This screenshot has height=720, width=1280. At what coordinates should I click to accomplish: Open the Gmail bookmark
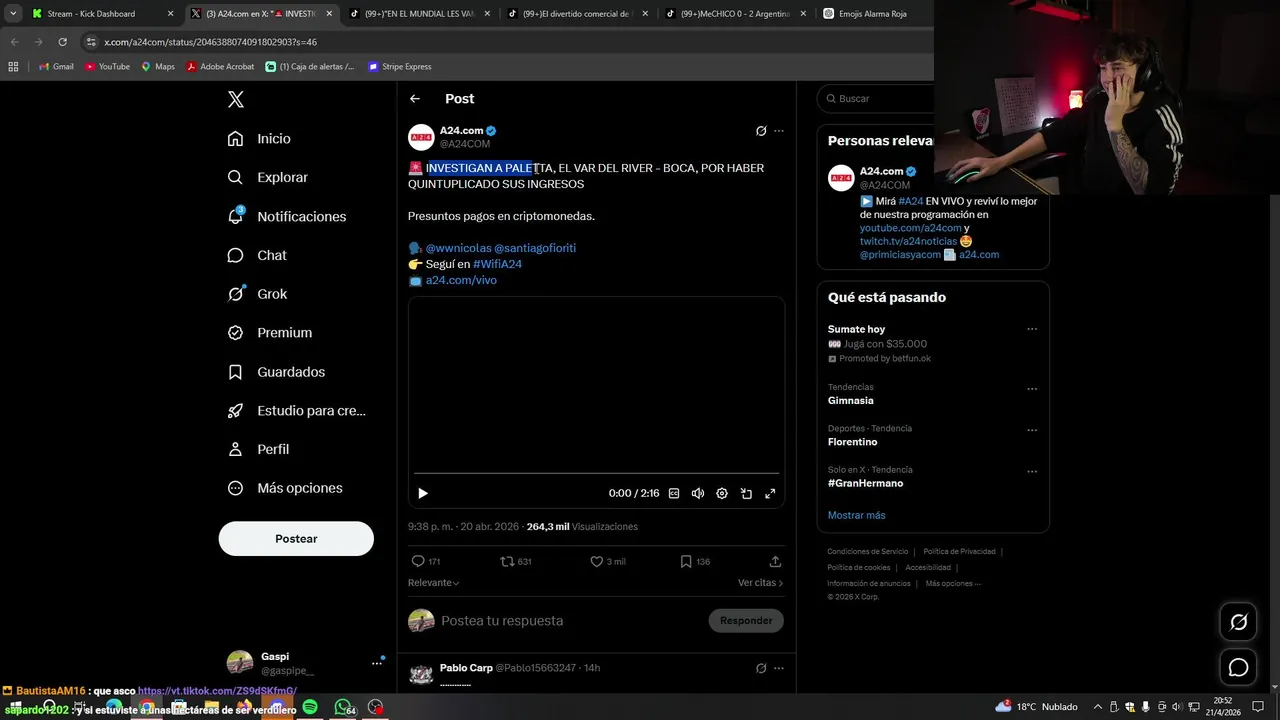(56, 67)
